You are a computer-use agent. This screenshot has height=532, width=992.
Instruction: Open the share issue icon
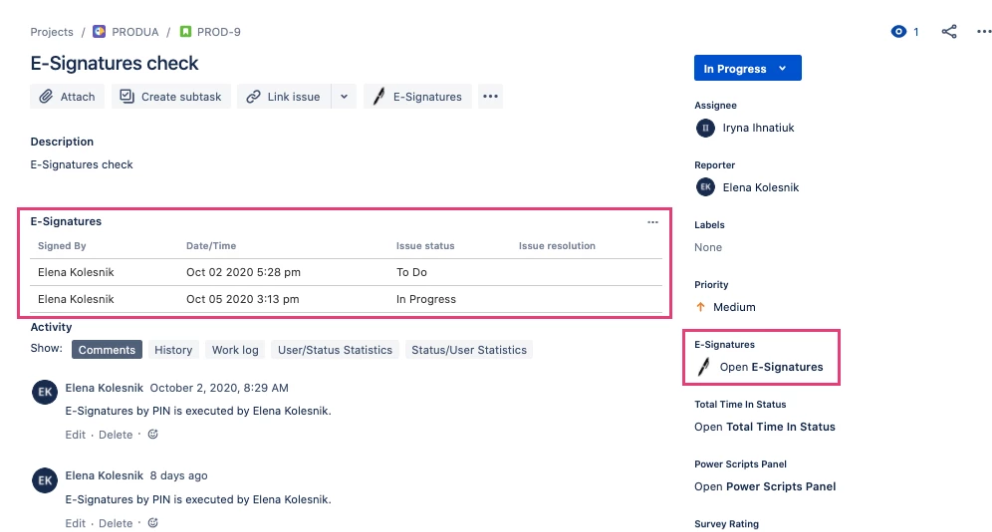(x=949, y=32)
